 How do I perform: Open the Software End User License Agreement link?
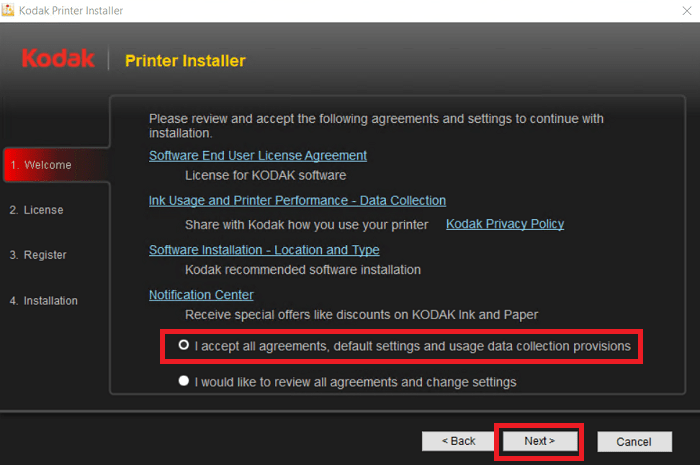[258, 156]
